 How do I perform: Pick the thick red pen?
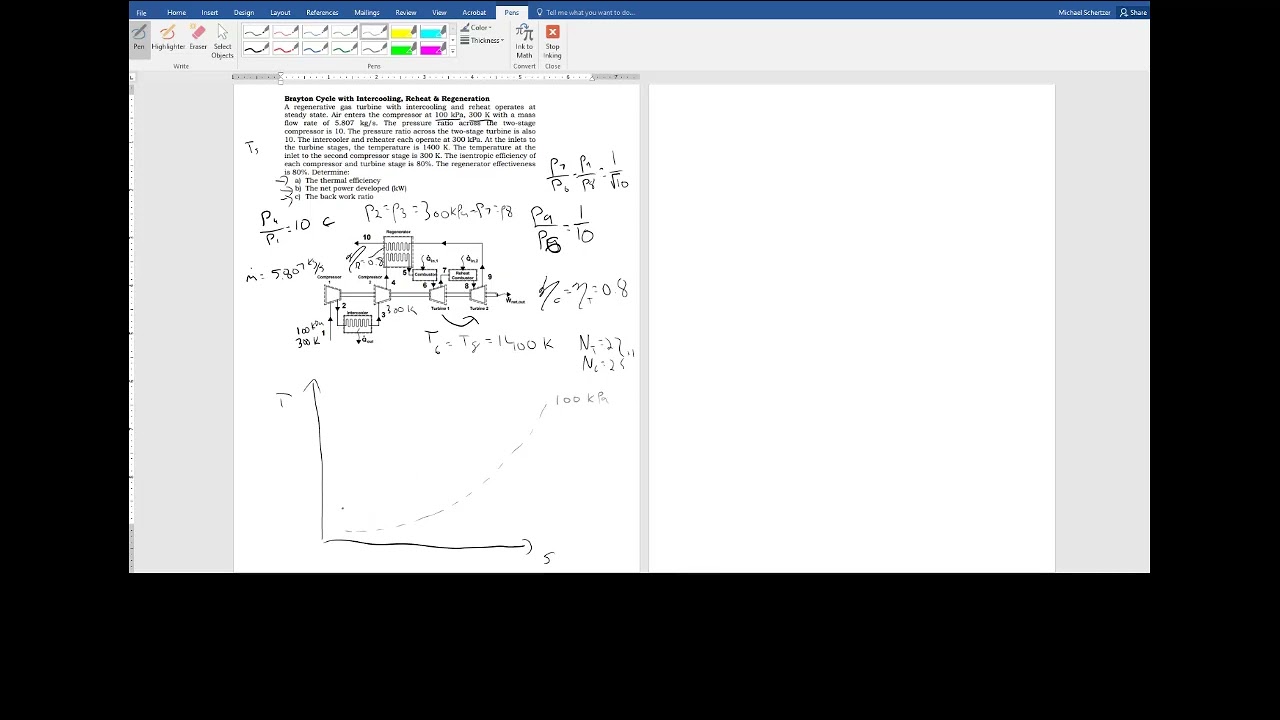(x=285, y=49)
